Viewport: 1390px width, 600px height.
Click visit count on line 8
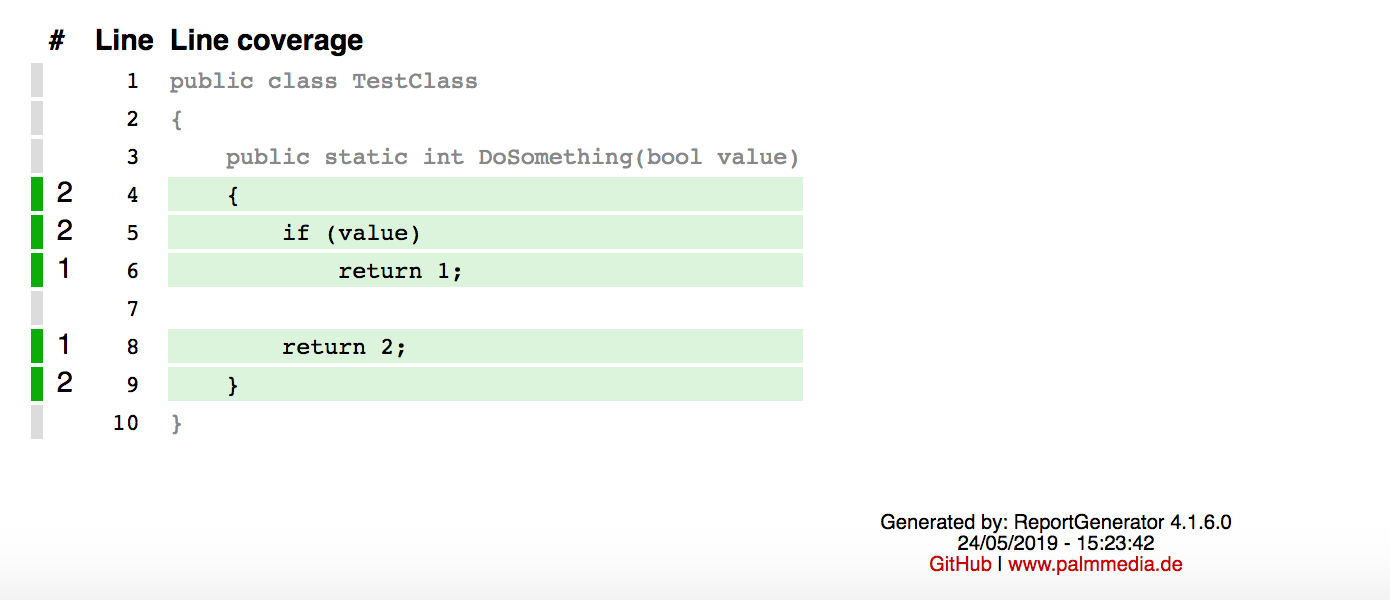pos(64,345)
